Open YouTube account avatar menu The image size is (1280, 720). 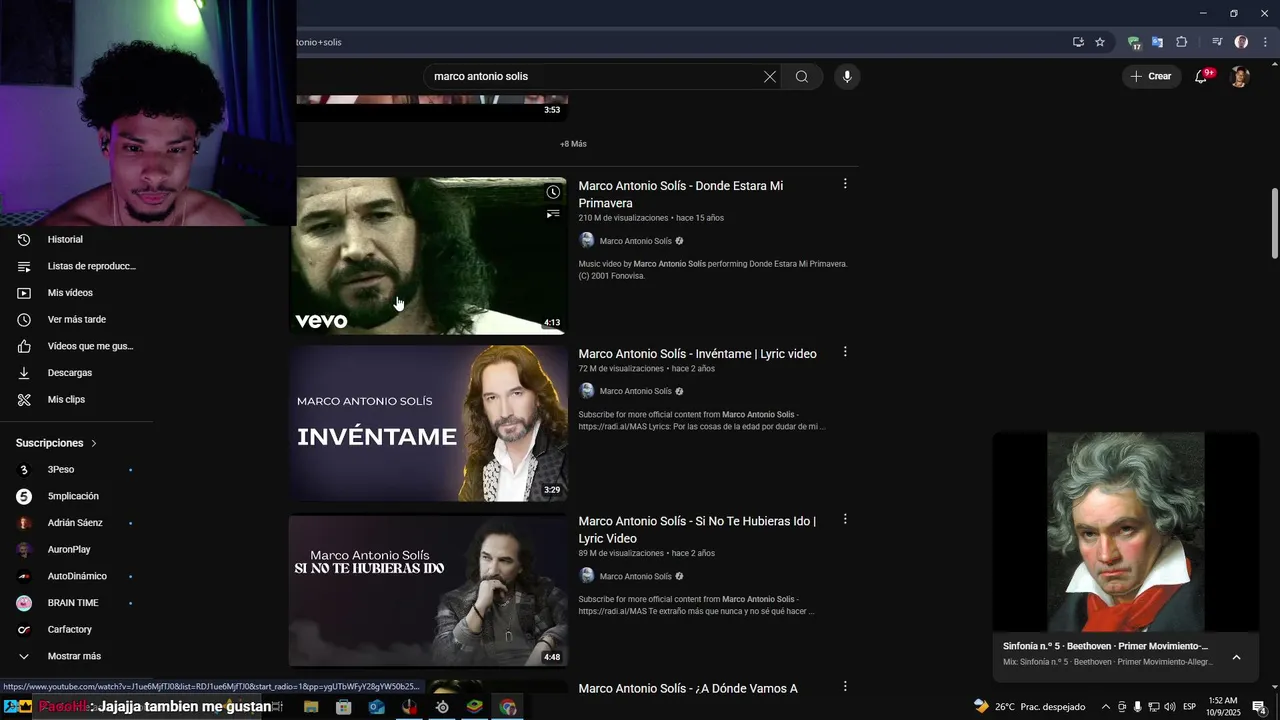(1240, 77)
